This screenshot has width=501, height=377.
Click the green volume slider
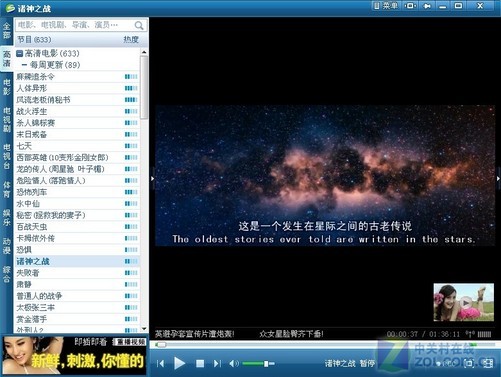258,363
